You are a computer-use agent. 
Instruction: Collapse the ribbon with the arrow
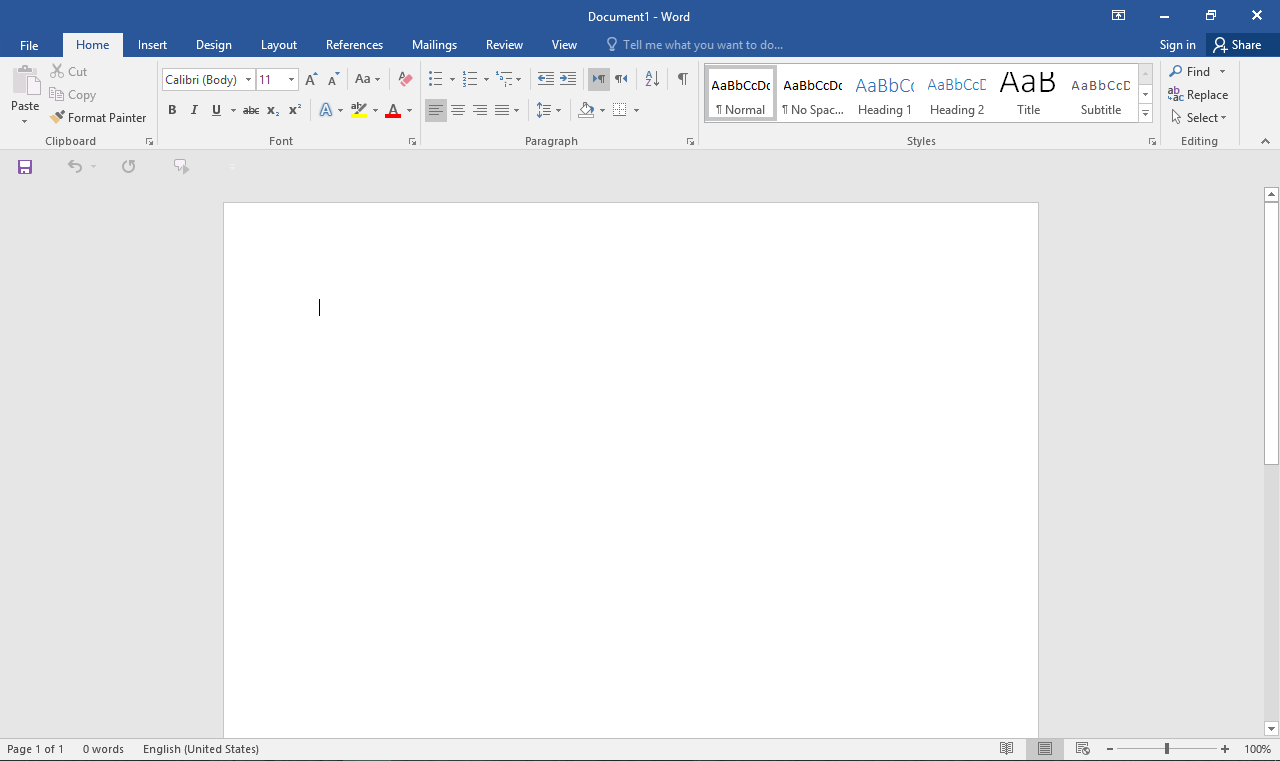coord(1265,142)
